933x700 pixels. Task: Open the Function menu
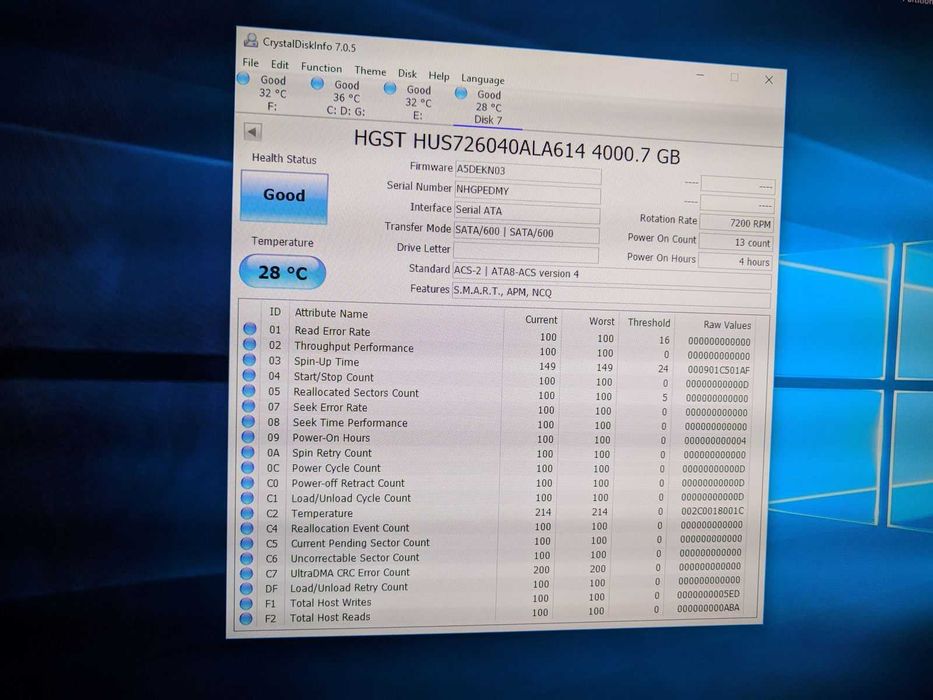click(x=321, y=68)
